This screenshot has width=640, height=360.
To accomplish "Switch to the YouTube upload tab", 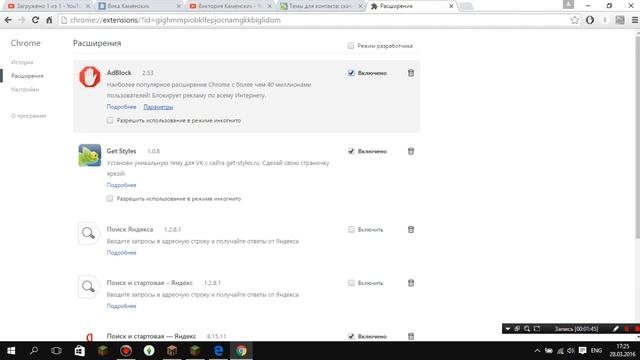I will click(x=48, y=6).
